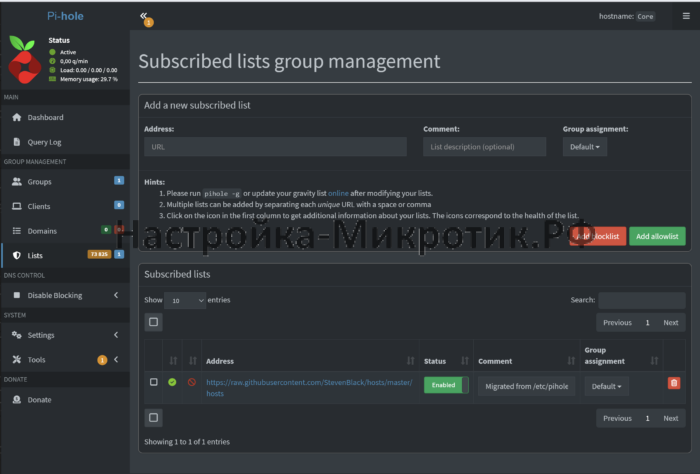Open the entries-per-page dropdown

point(186,300)
